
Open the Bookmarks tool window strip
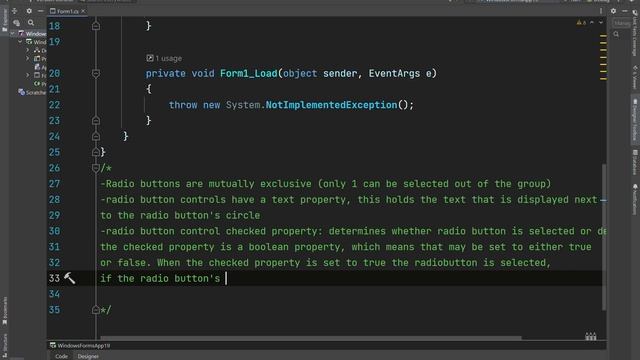5,311
